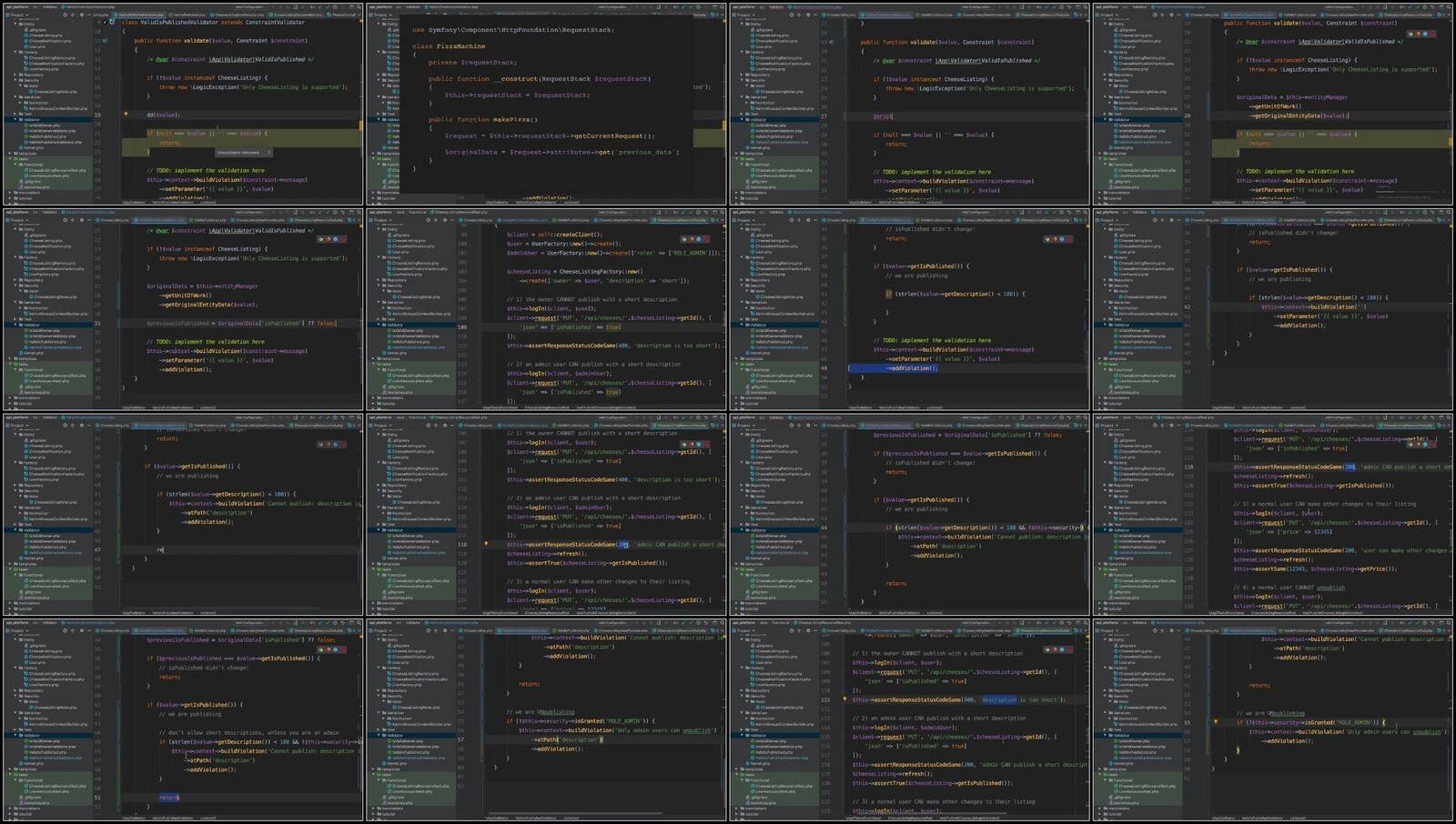The height and width of the screenshot is (824, 1456).
Task: Click the comment "don't allow short descriptions, unless you are an admin"
Action: (x=252, y=733)
